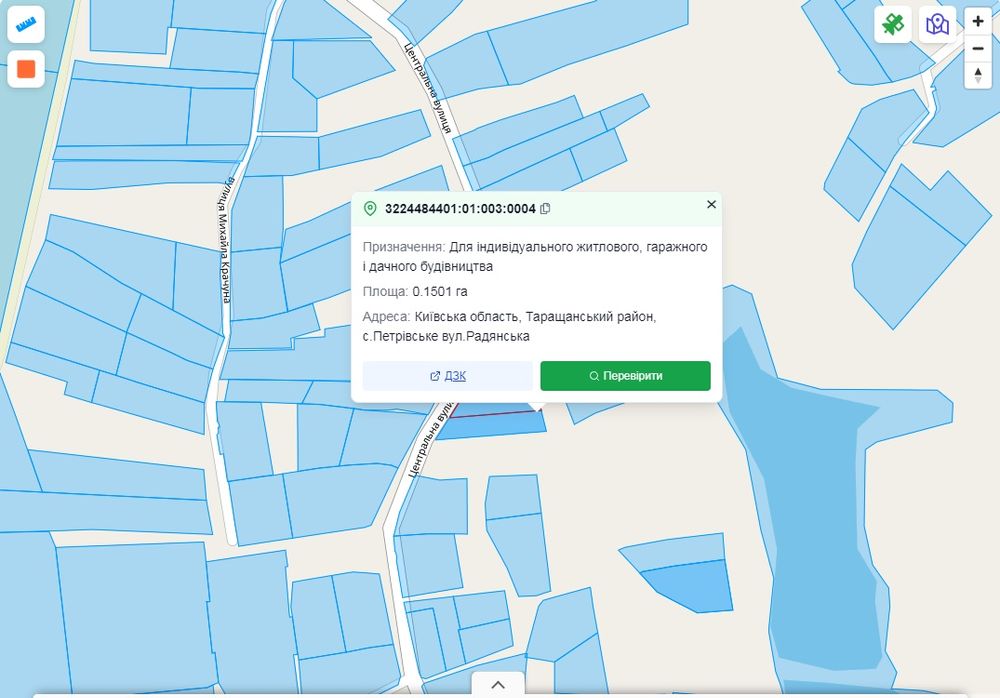Open the ДЗК external link

coord(448,376)
